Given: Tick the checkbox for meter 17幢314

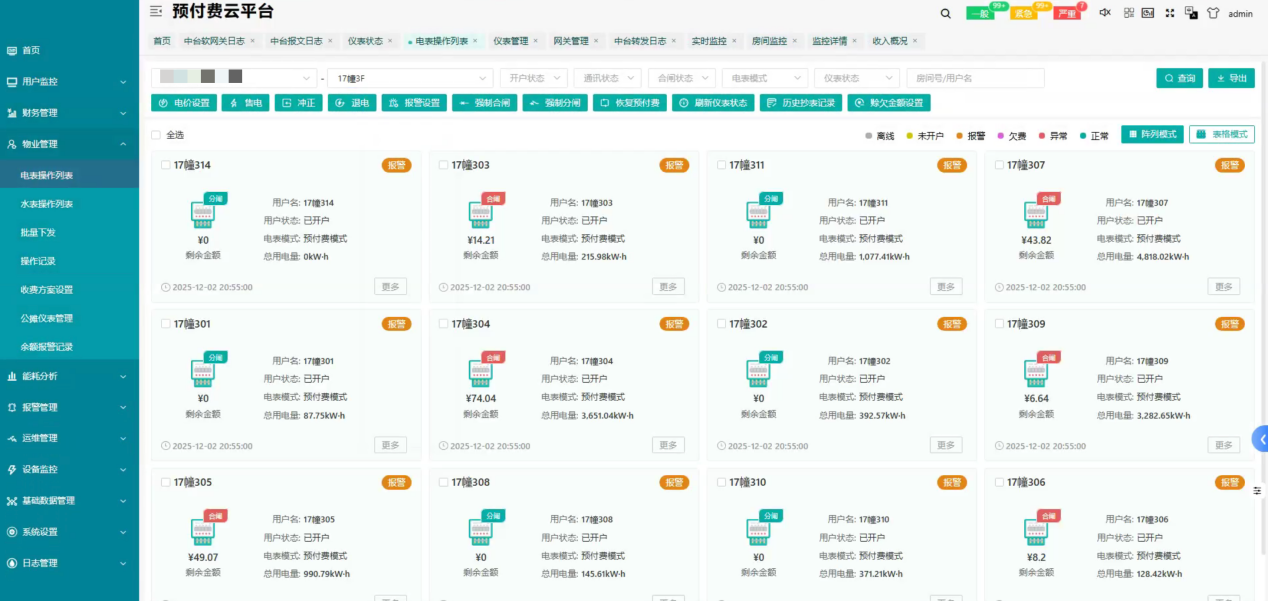Looking at the screenshot, I should (165, 165).
